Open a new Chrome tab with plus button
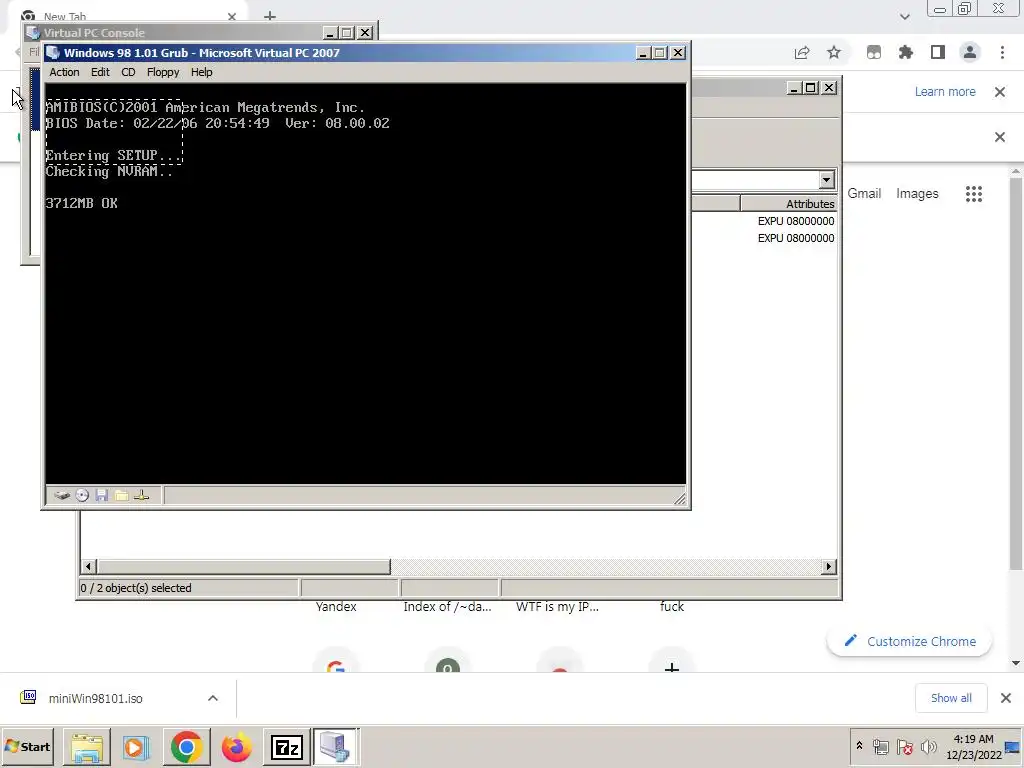Viewport: 1024px width, 768px height. (x=270, y=16)
